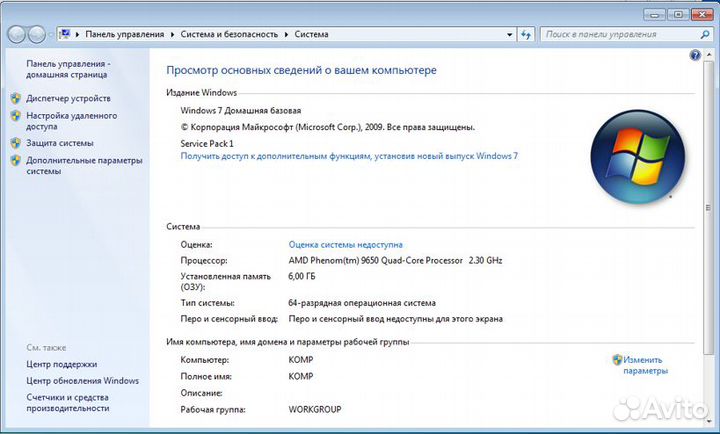
Task: Open Панель управления - домашняя страница link
Action: pyautogui.click(x=68, y=69)
